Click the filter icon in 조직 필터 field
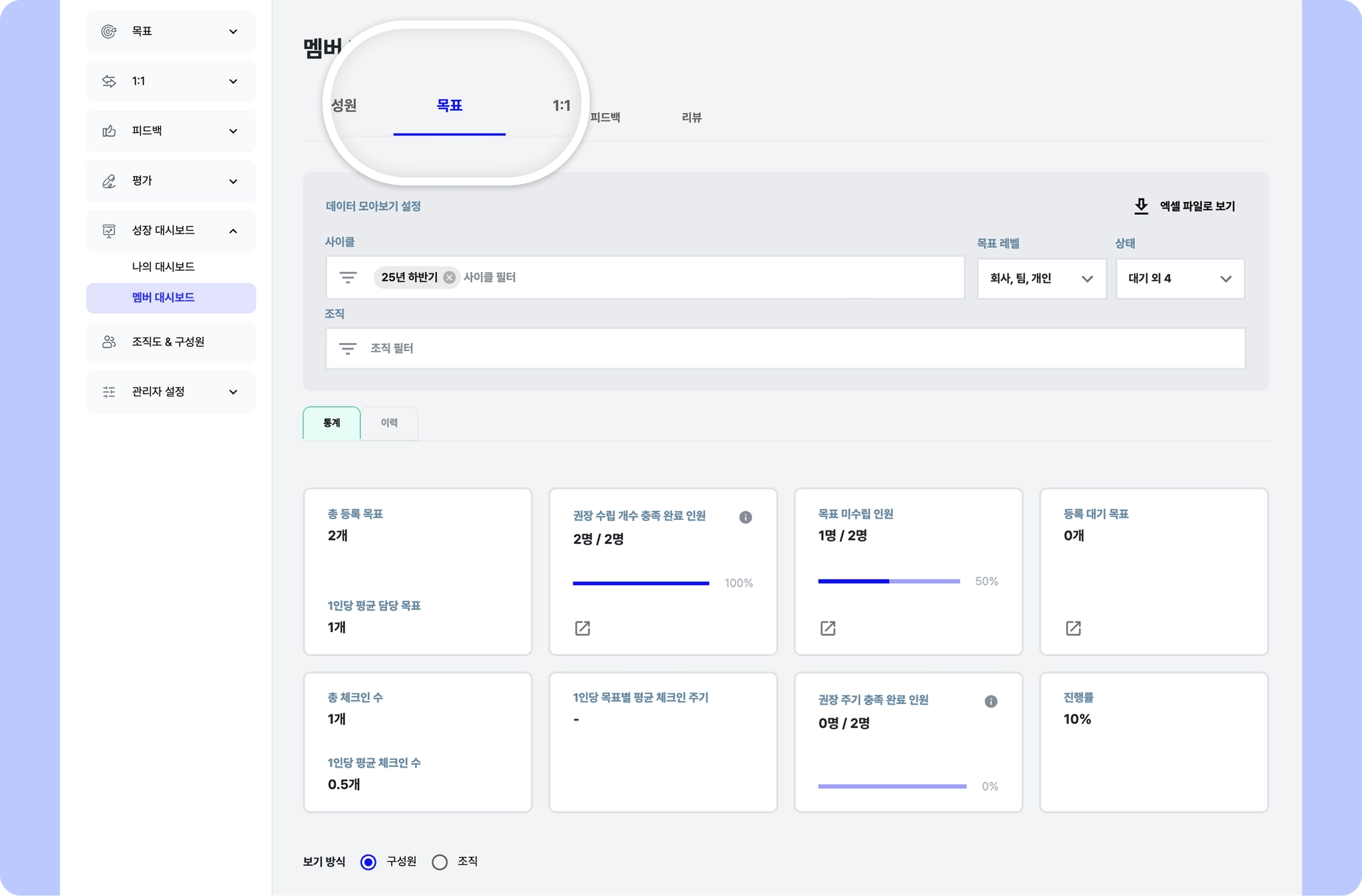Image resolution: width=1362 pixels, height=896 pixels. click(348, 348)
